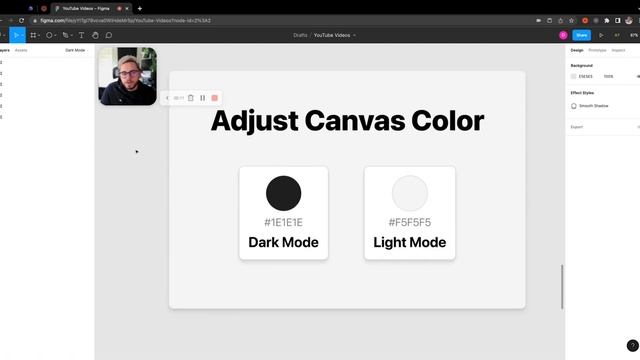Click the recorder back chevron
The height and width of the screenshot is (360, 640).
[x=167, y=98]
